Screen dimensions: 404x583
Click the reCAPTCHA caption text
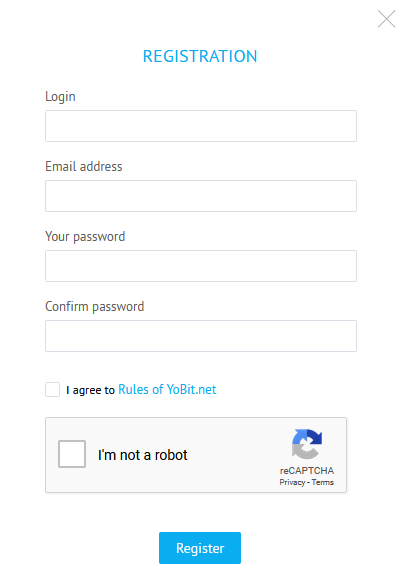point(307,471)
